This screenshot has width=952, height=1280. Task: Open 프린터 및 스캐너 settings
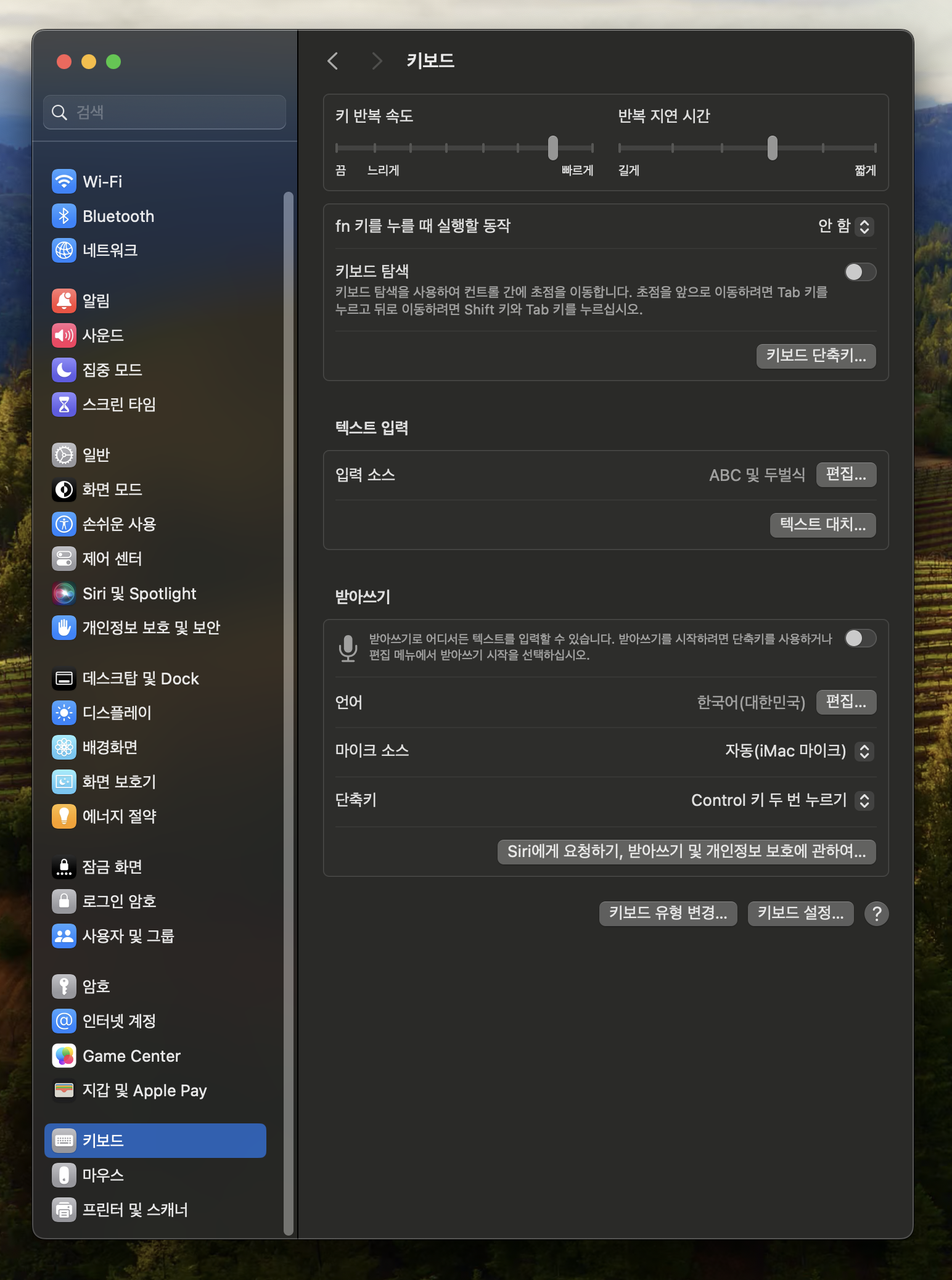coord(155,1210)
